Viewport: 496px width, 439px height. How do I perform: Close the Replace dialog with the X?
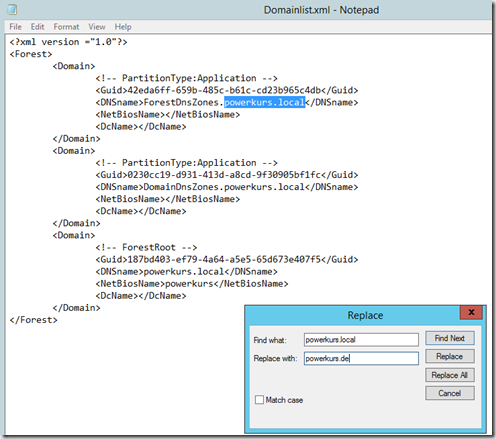pos(471,312)
